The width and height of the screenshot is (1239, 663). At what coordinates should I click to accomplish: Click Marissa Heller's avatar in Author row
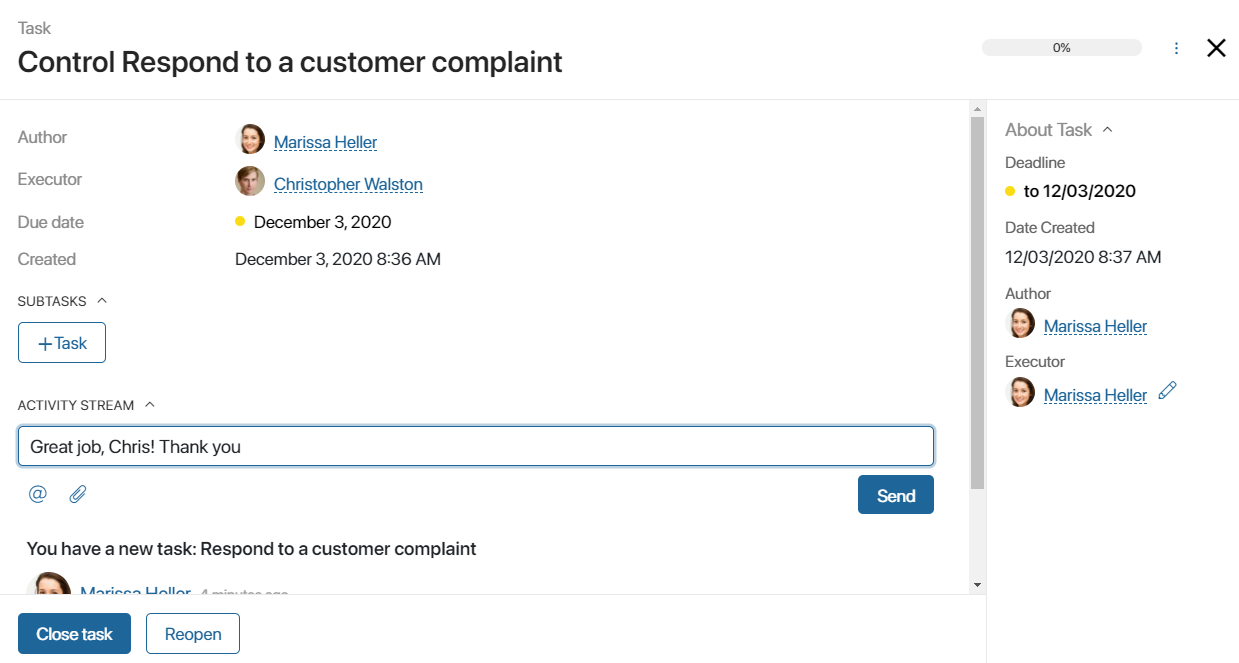(x=250, y=140)
